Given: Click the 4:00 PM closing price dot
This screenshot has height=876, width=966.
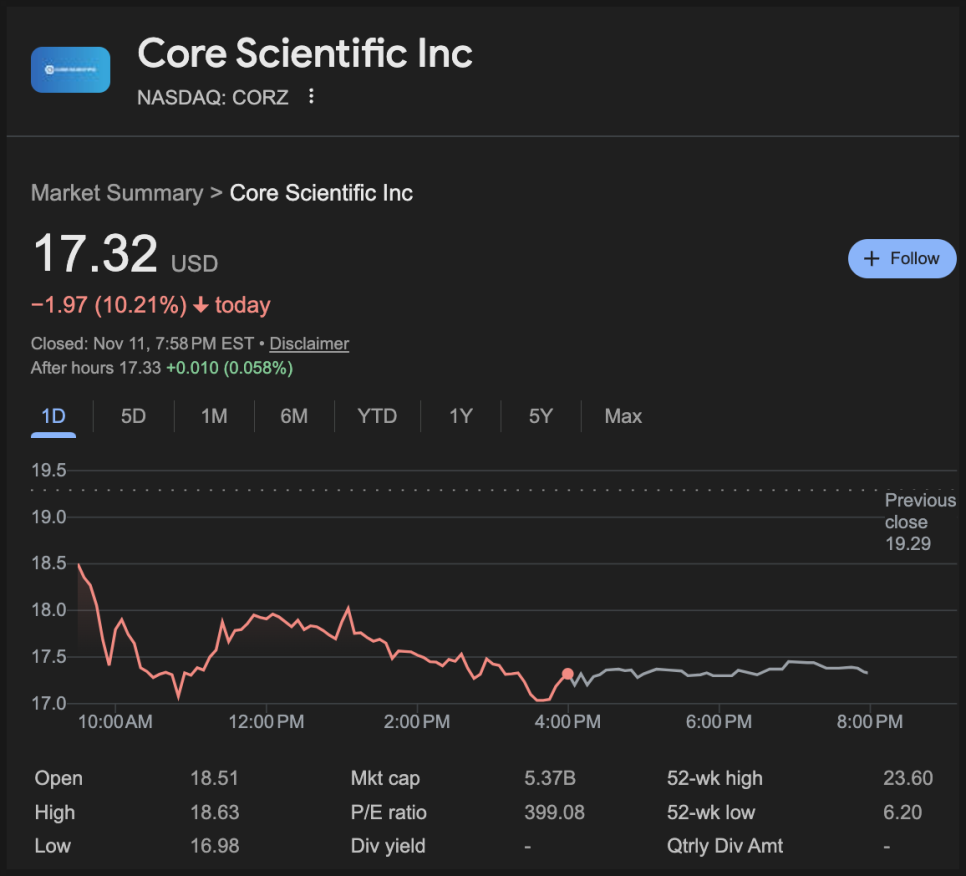Looking at the screenshot, I should (568, 674).
